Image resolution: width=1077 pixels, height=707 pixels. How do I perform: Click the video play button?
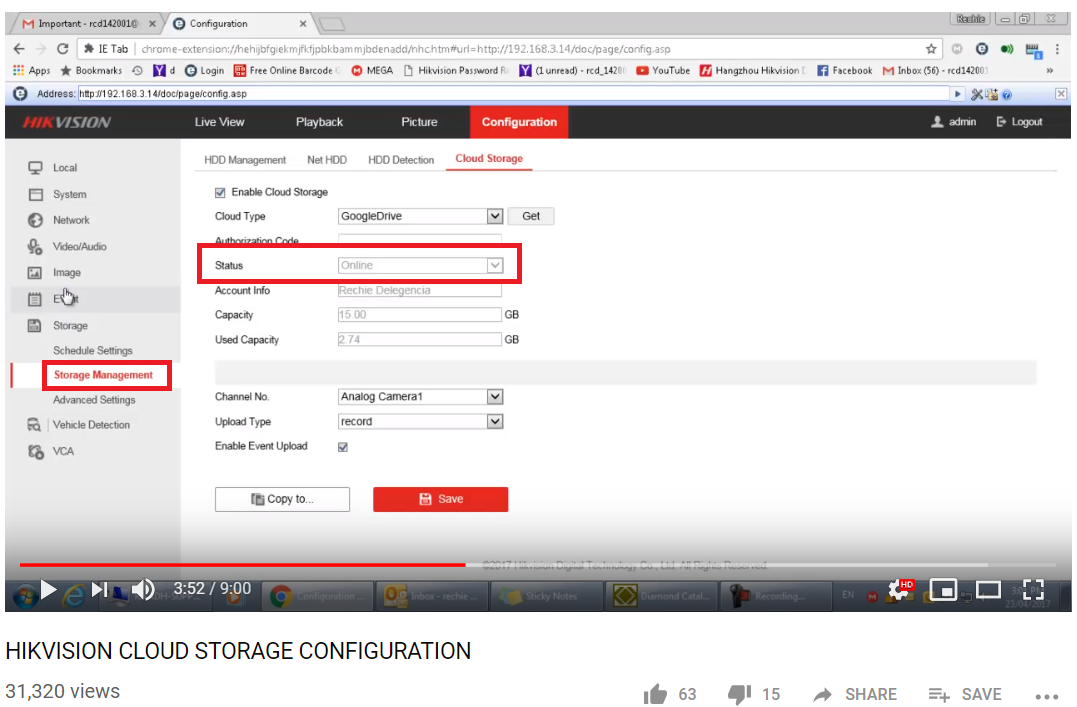[48, 590]
